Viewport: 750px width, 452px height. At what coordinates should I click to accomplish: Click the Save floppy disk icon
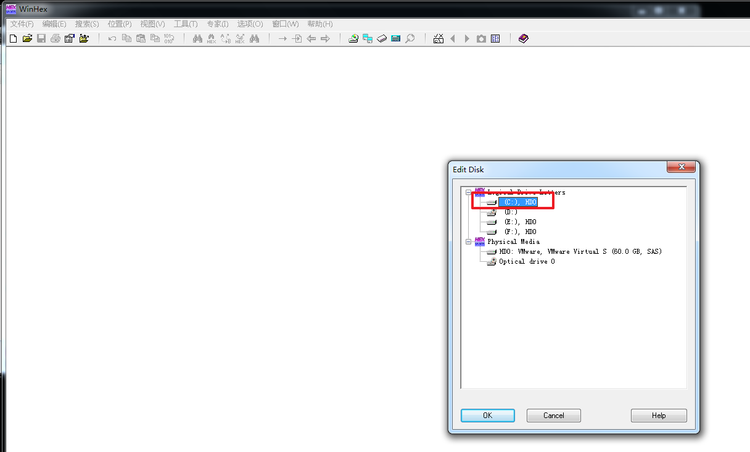tap(41, 39)
